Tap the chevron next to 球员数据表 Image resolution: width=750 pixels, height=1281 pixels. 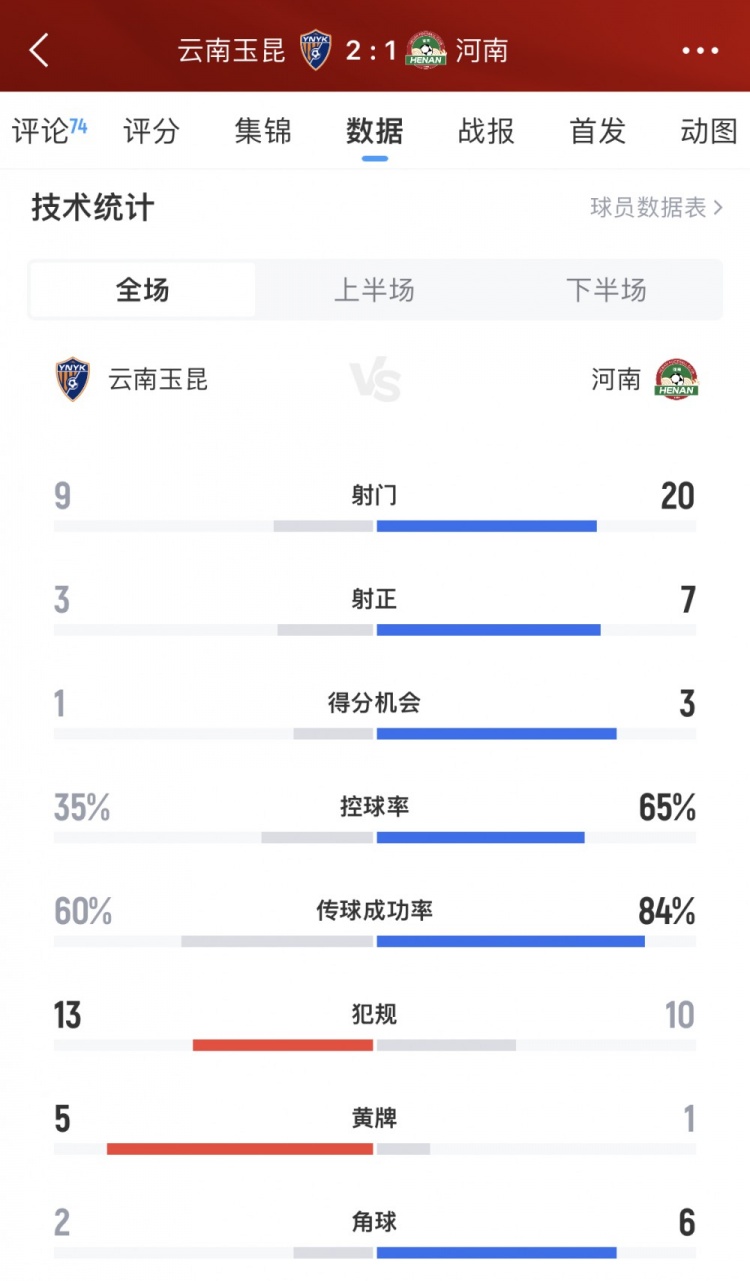coord(717,208)
